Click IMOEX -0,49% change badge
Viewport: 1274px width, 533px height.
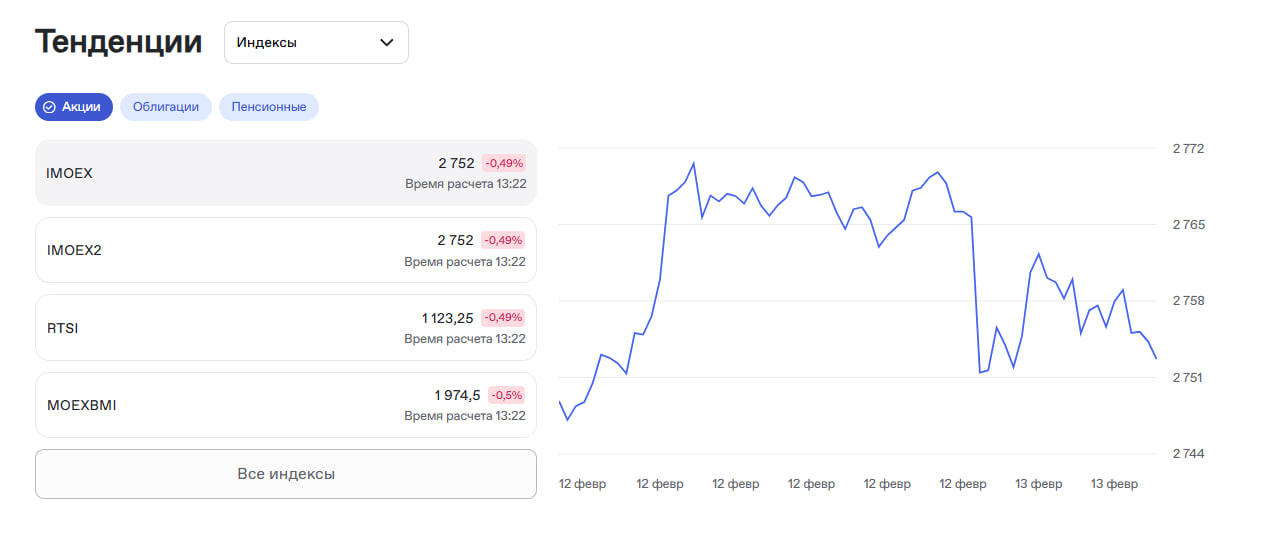(504, 163)
